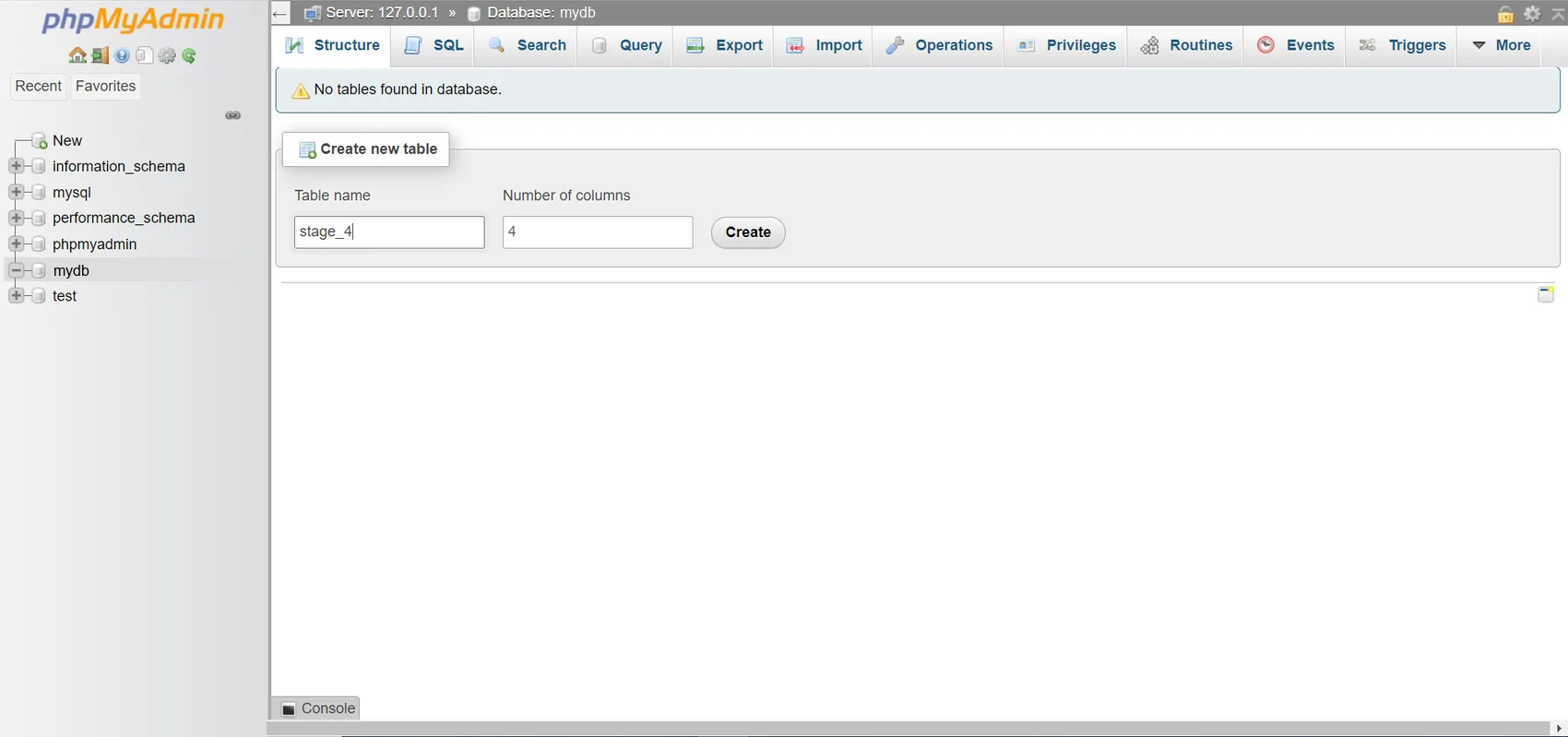Open the documentation help icon
This screenshot has height=737, width=1568.
[x=122, y=55]
